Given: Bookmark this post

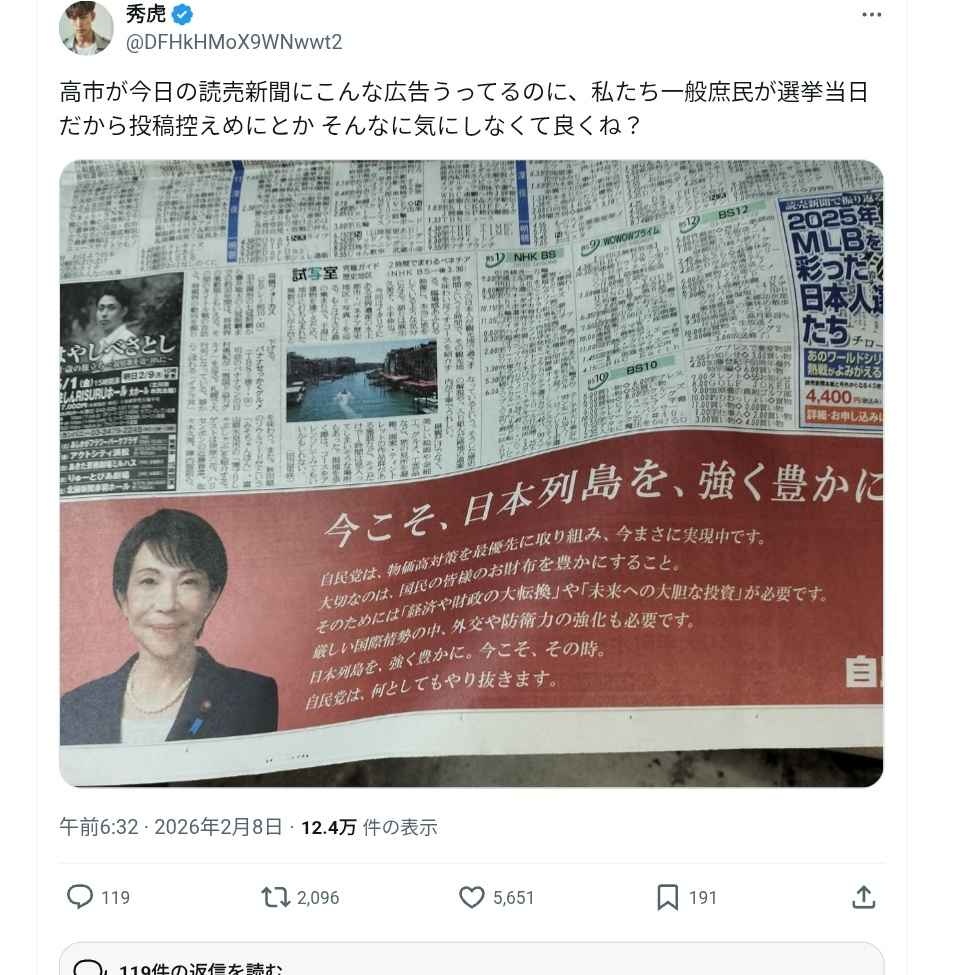Looking at the screenshot, I should (x=667, y=897).
